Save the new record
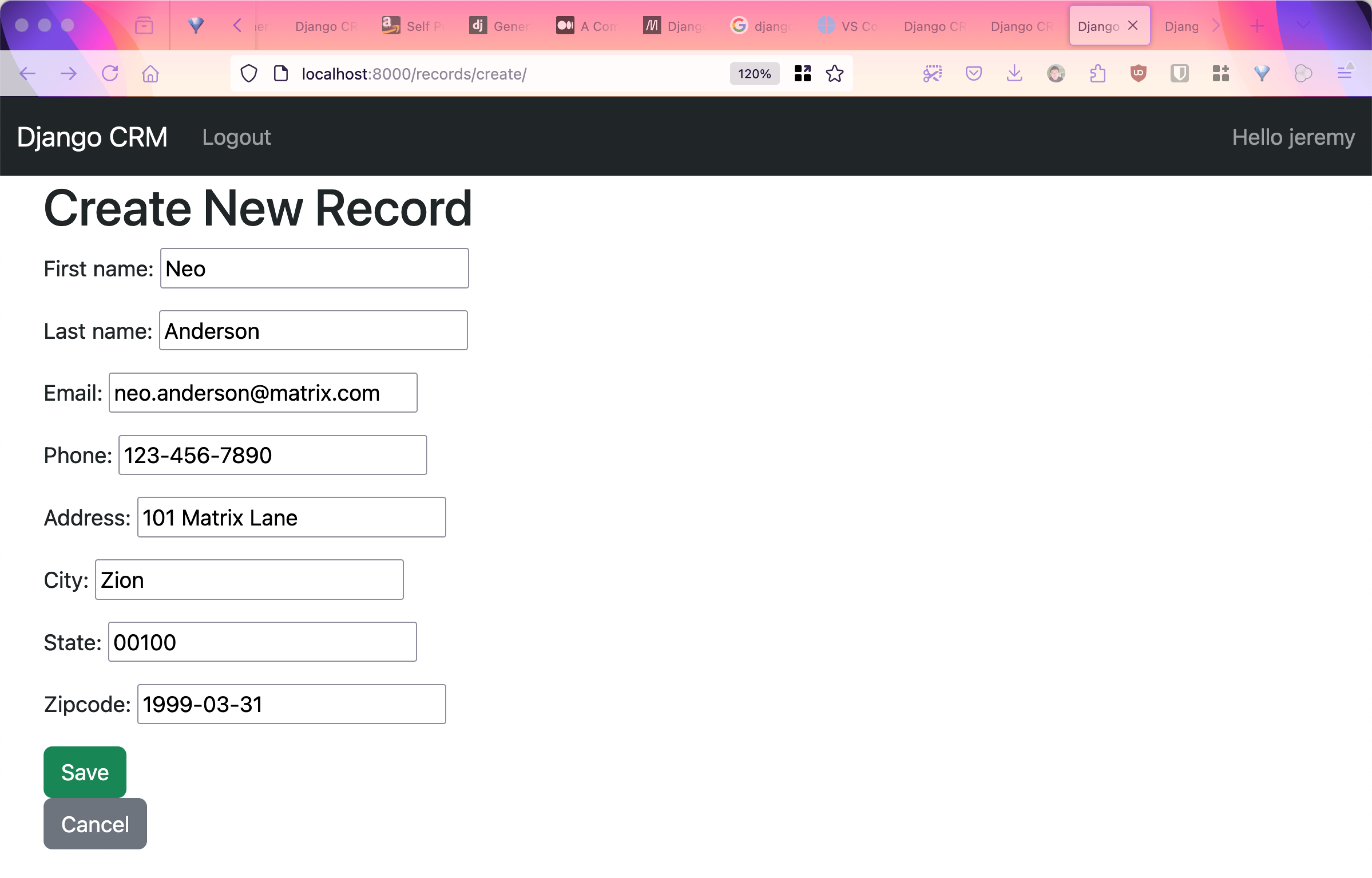The height and width of the screenshot is (878, 1372). tap(85, 772)
